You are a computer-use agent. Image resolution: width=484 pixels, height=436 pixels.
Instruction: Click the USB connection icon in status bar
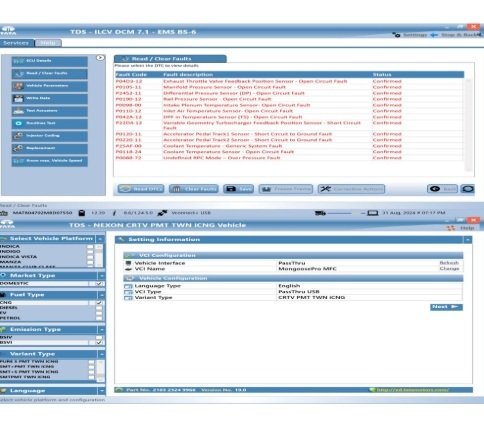(162, 213)
